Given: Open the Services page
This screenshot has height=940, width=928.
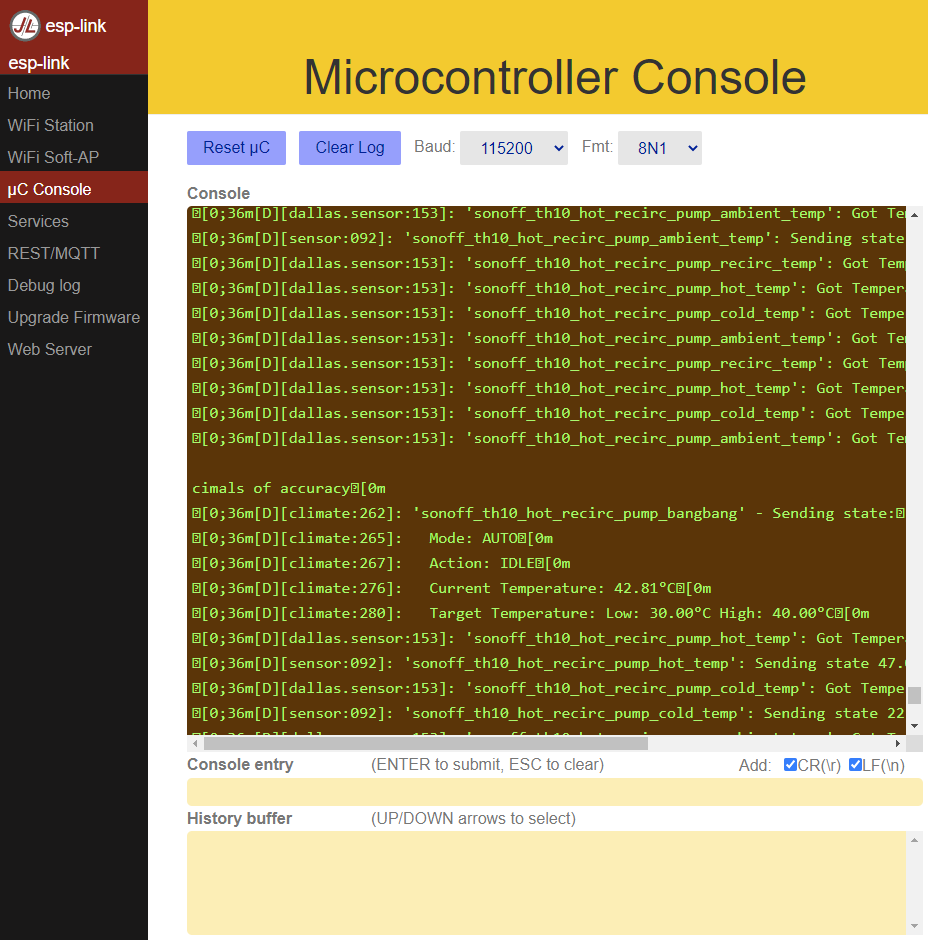Looking at the screenshot, I should pos(38,221).
